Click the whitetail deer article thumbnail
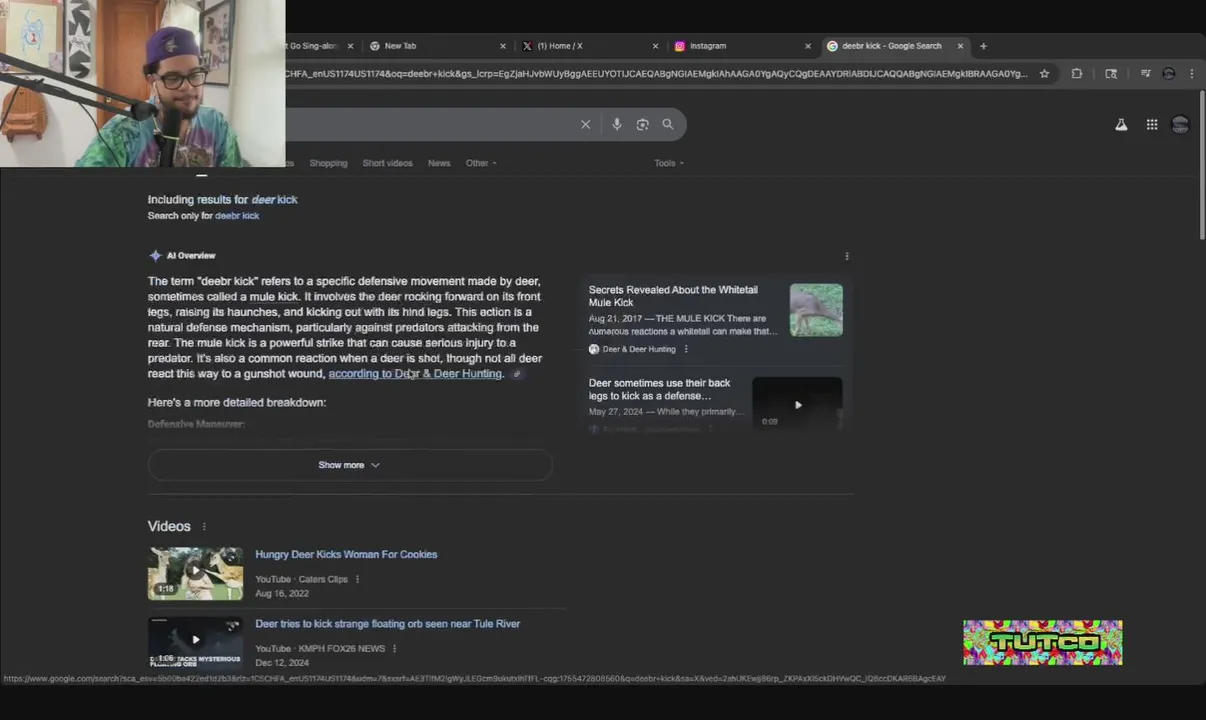The width and height of the screenshot is (1206, 720). pos(816,310)
